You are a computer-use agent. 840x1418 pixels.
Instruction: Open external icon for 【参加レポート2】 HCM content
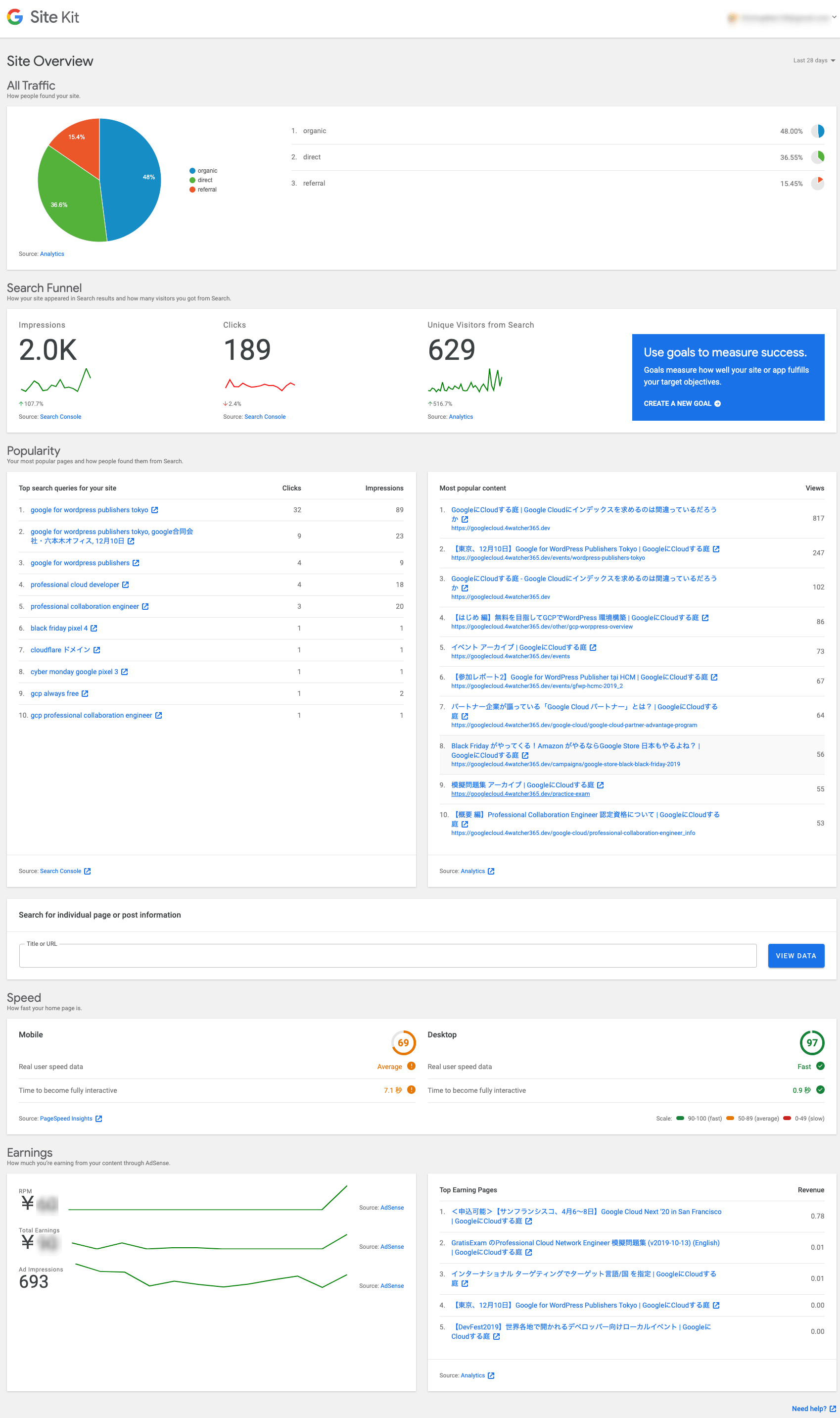(x=714, y=677)
